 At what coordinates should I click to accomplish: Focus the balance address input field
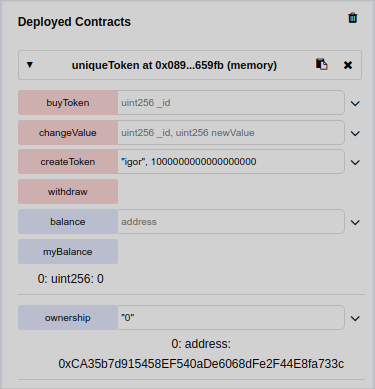[231, 222]
